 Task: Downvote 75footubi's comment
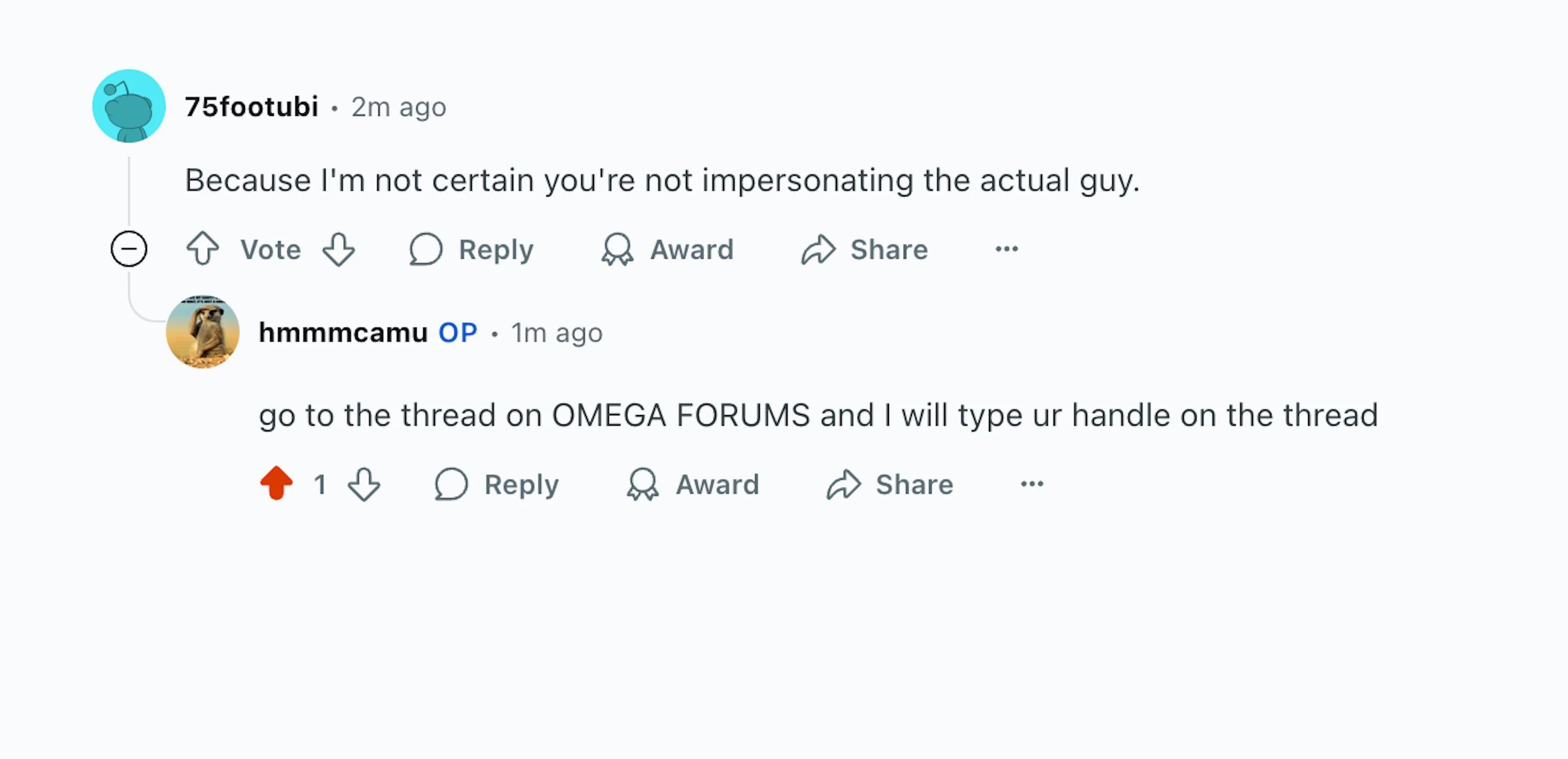click(339, 249)
